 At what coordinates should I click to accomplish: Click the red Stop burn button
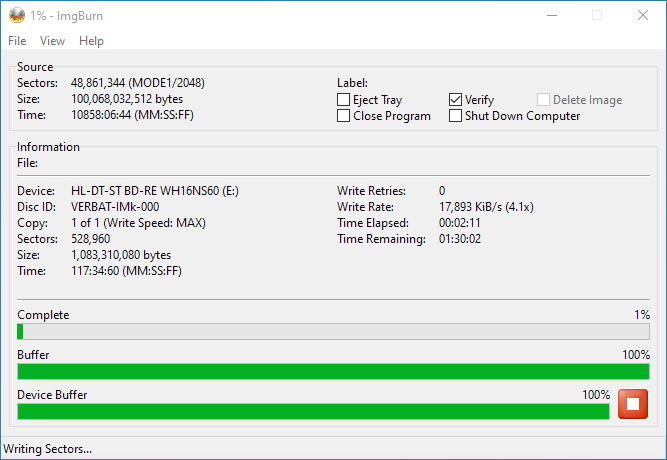[x=633, y=404]
